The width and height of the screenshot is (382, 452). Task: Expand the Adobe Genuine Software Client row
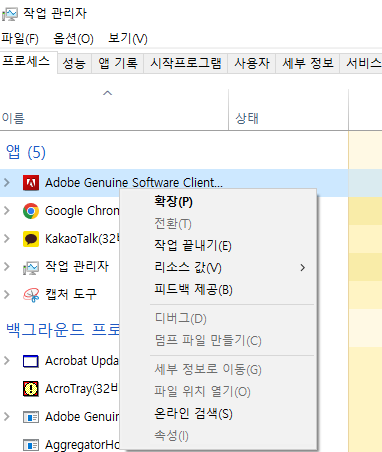click(x=7, y=182)
